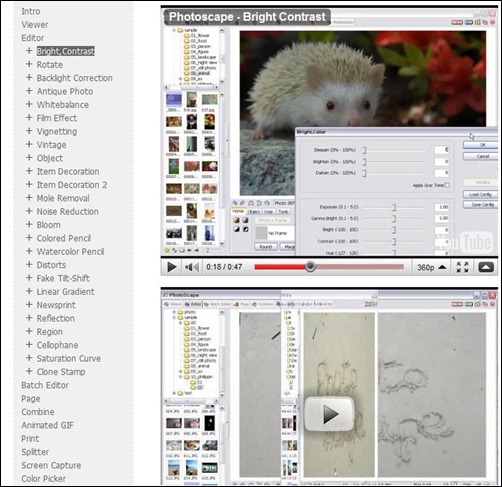Expand the Vintage plus icon
Viewport: 502px width, 487px height.
click(29, 144)
